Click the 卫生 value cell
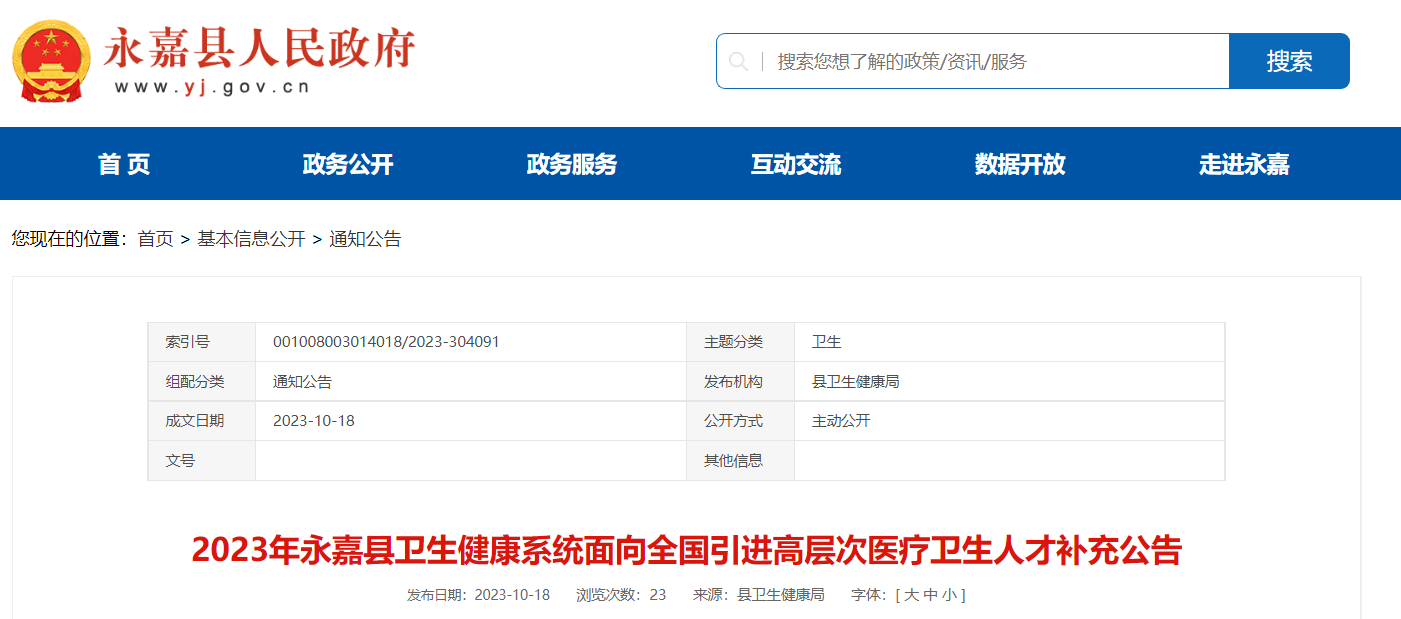The width and height of the screenshot is (1401, 619). click(1009, 342)
